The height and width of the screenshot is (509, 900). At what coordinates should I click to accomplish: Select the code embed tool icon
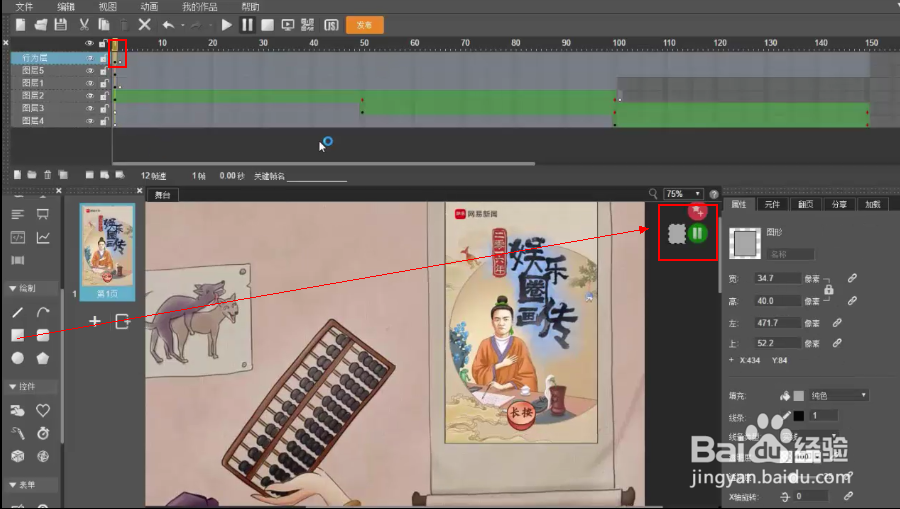coord(18,237)
